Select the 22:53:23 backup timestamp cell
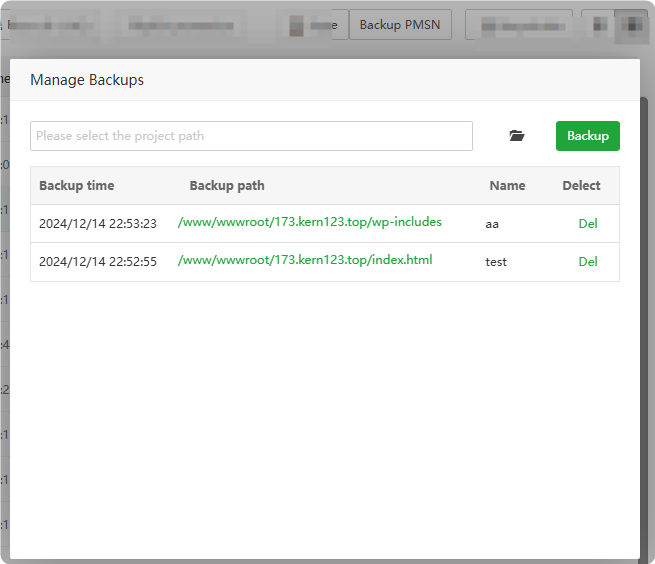This screenshot has width=655, height=564. coord(98,224)
